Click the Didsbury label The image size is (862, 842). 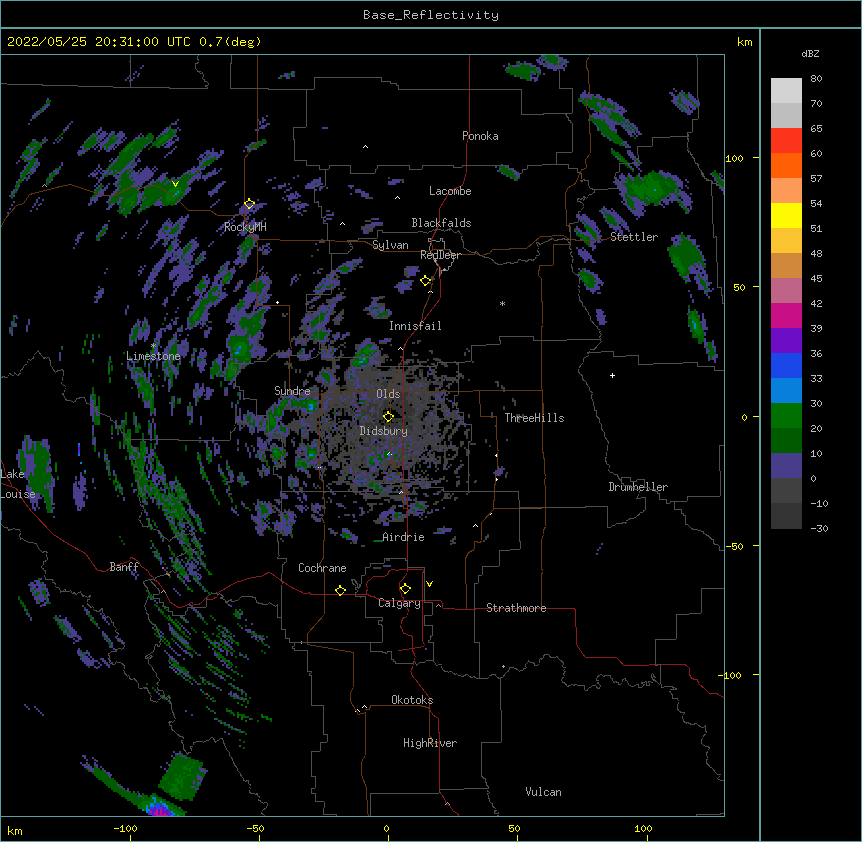[384, 431]
